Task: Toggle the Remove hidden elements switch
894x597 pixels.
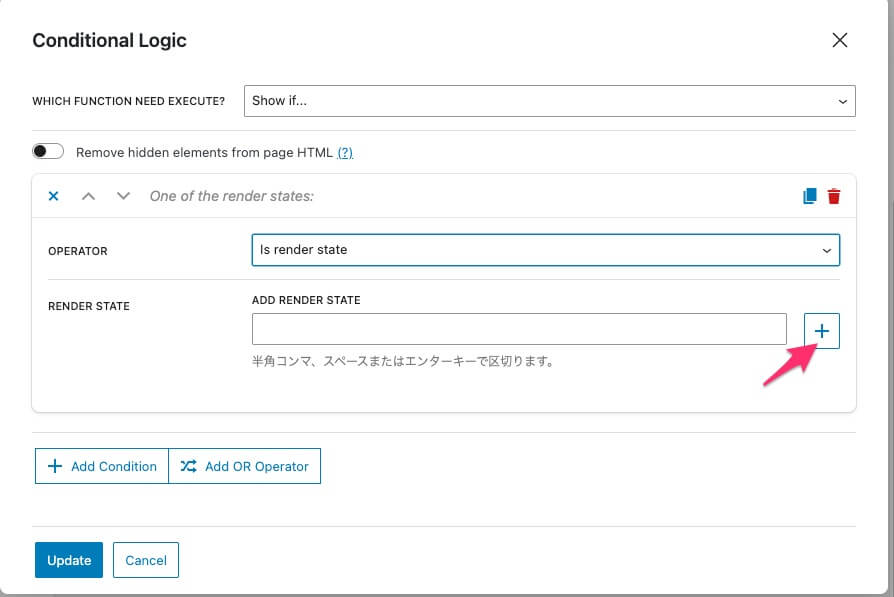Action: click(x=48, y=152)
